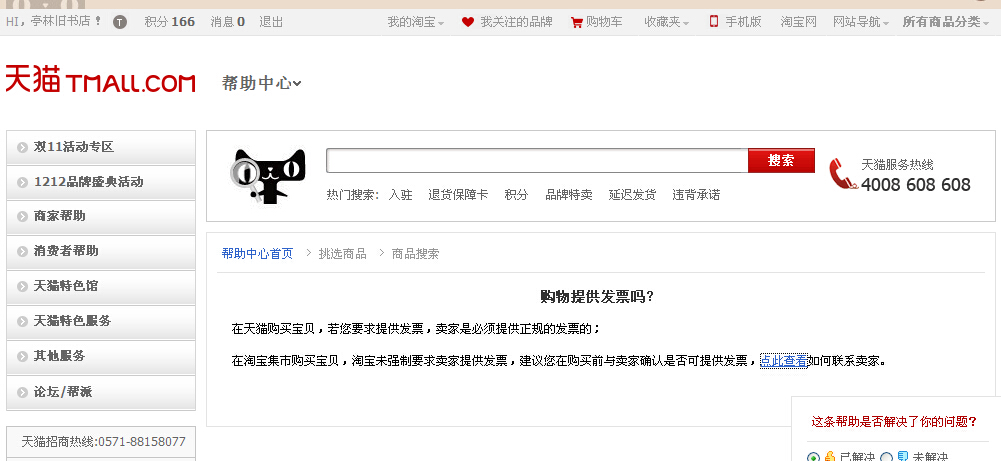Image resolution: width=1001 pixels, height=461 pixels.
Task: Click the 退出 logout link
Action: [271, 22]
